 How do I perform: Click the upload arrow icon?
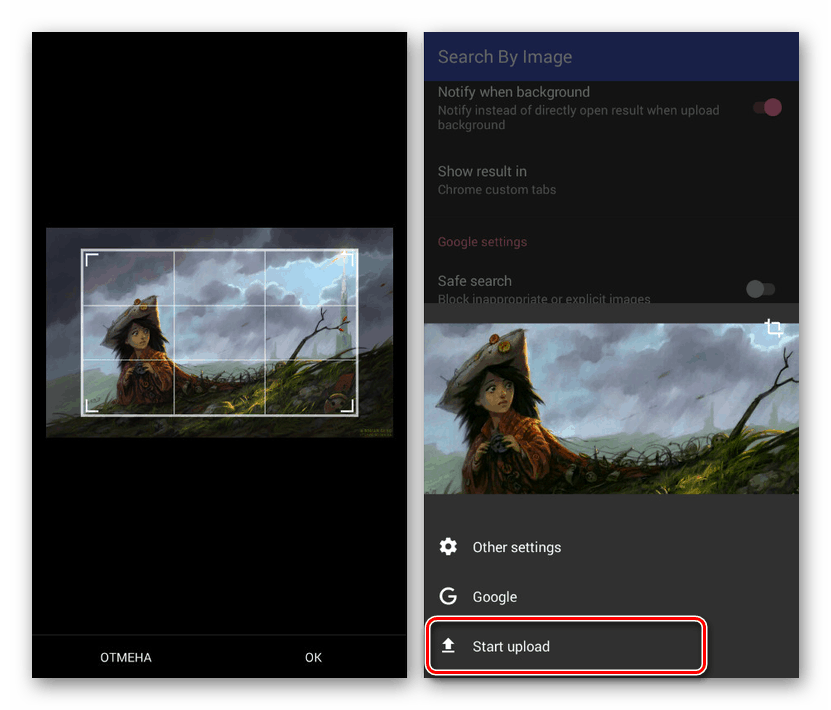click(x=448, y=645)
